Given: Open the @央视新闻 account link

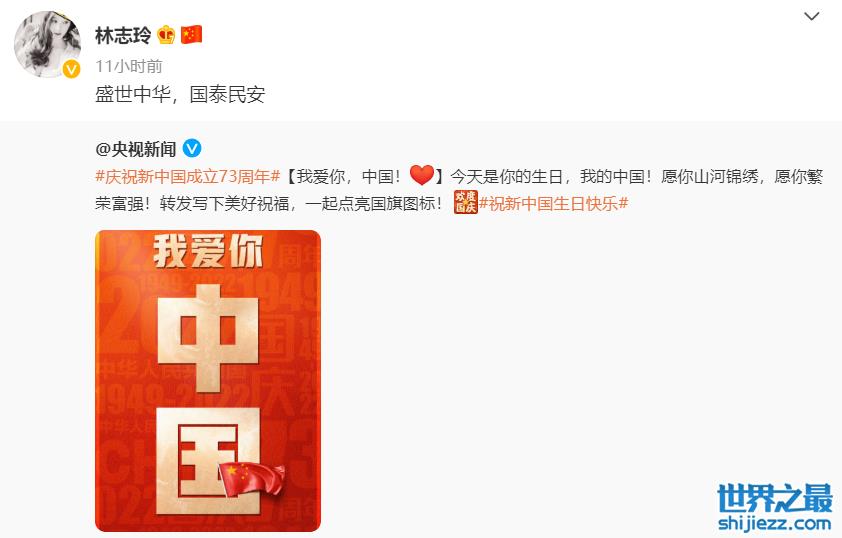Looking at the screenshot, I should pyautogui.click(x=136, y=149).
